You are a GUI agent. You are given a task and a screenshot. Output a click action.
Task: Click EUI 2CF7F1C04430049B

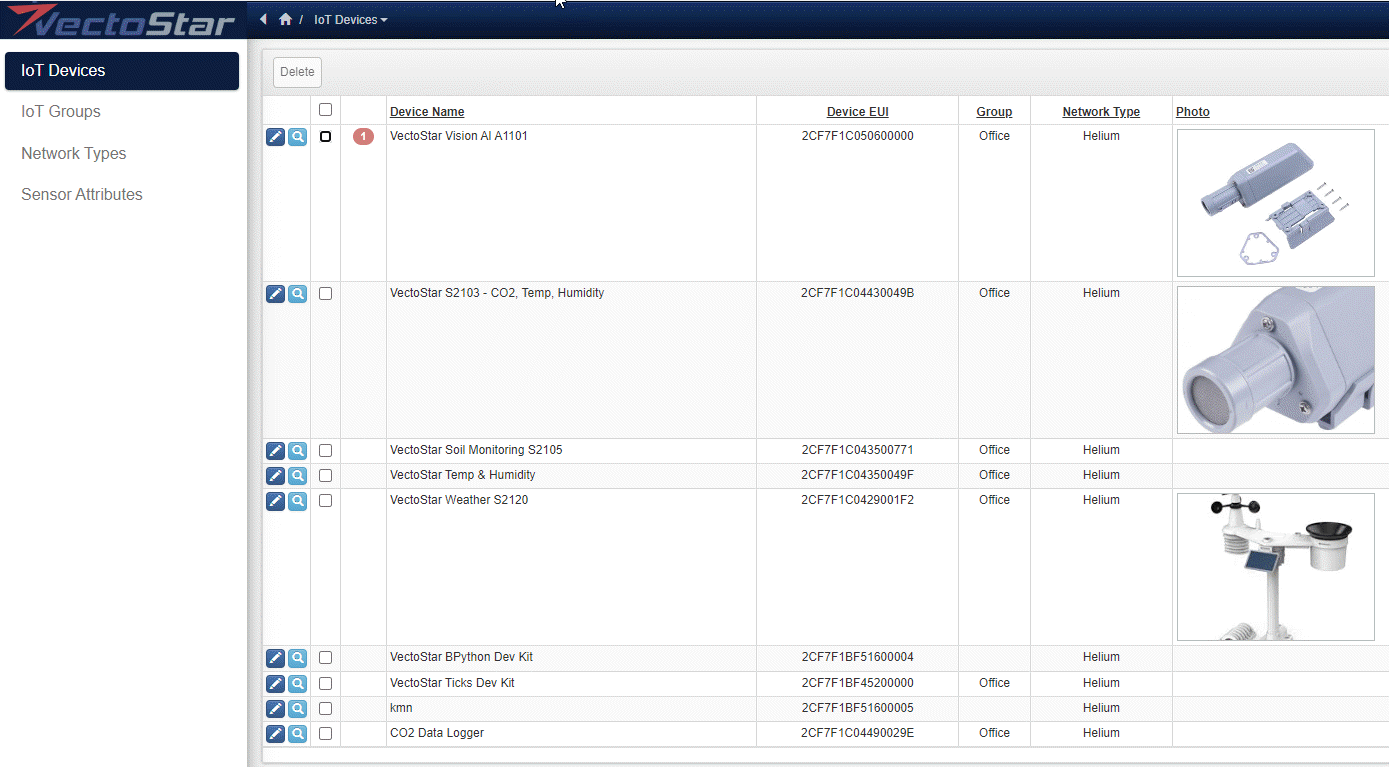857,293
